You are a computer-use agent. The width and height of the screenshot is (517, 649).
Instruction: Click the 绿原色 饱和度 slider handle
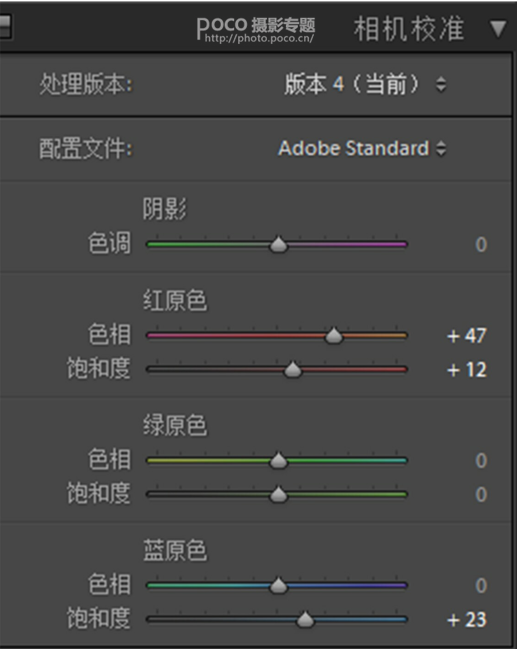point(279,495)
